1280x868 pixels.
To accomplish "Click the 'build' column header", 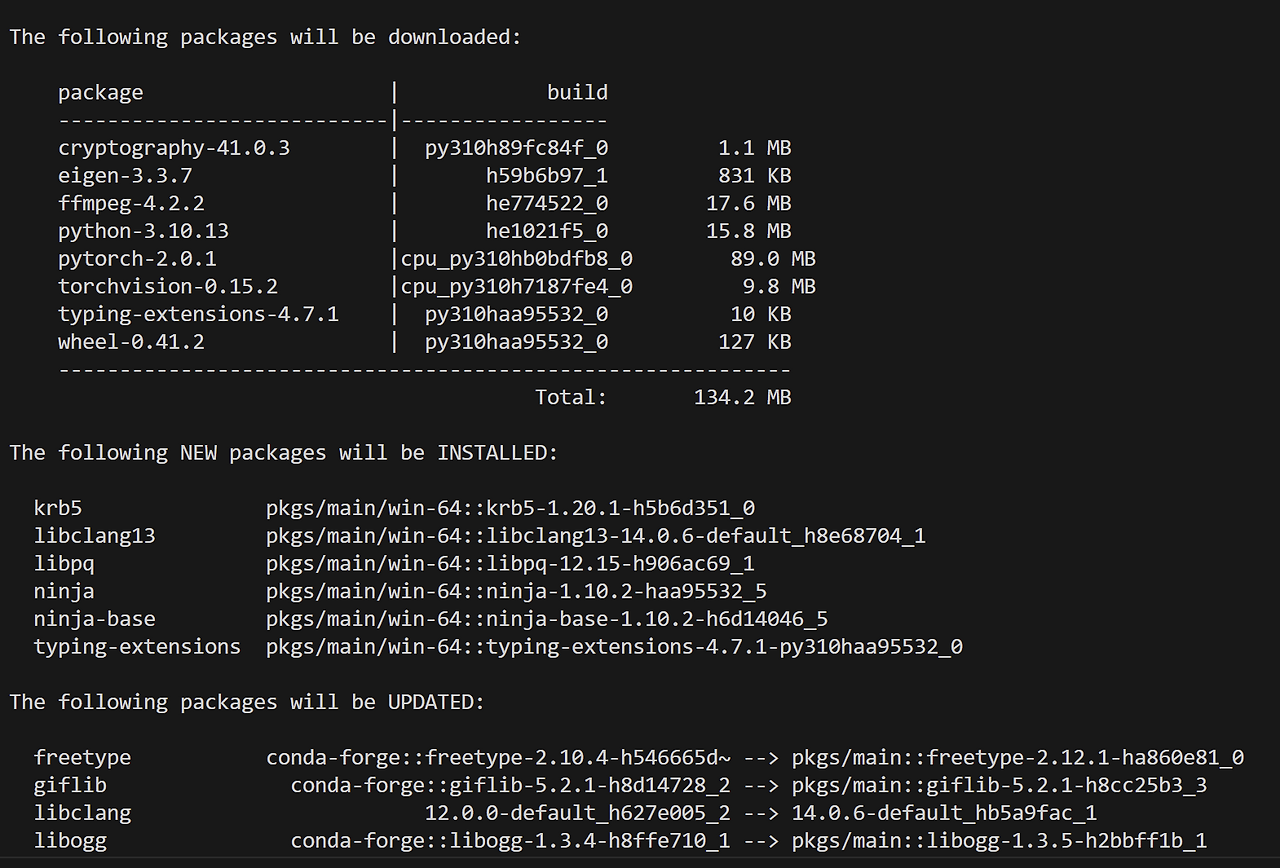I will click(x=577, y=93).
